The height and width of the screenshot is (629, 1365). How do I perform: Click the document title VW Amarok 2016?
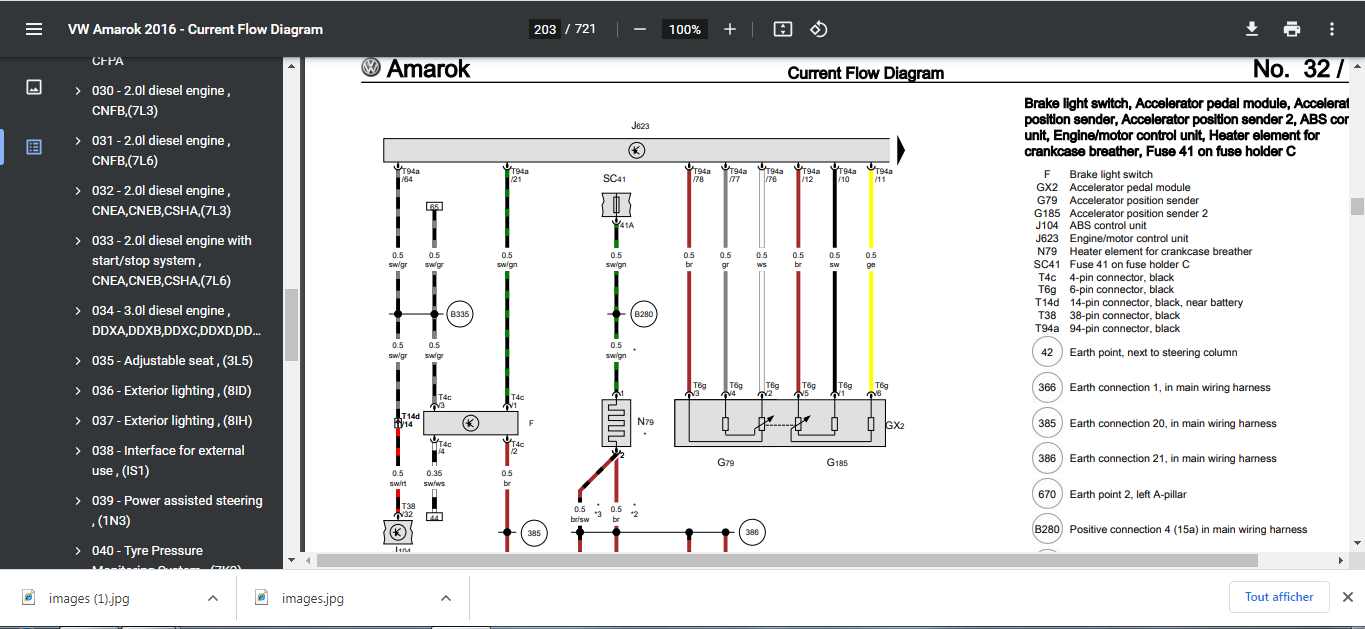click(x=195, y=29)
